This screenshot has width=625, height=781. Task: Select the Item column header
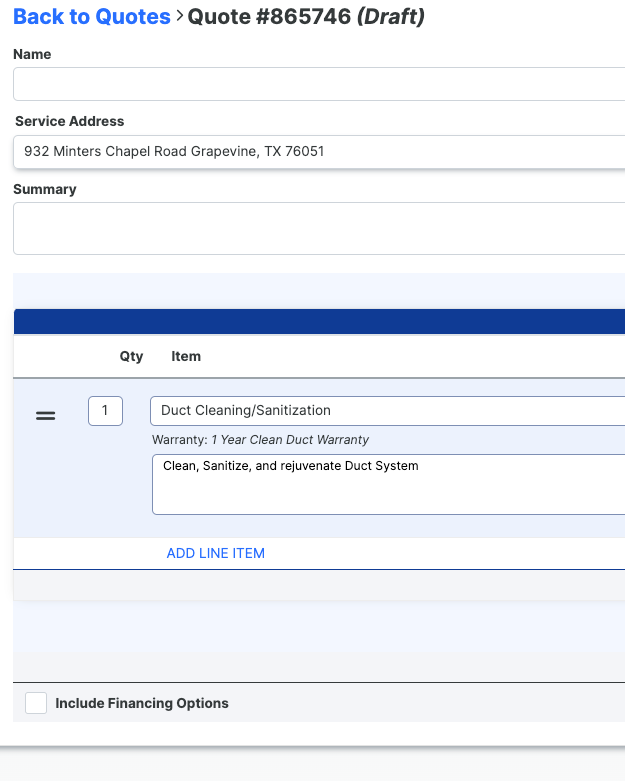[x=186, y=356]
